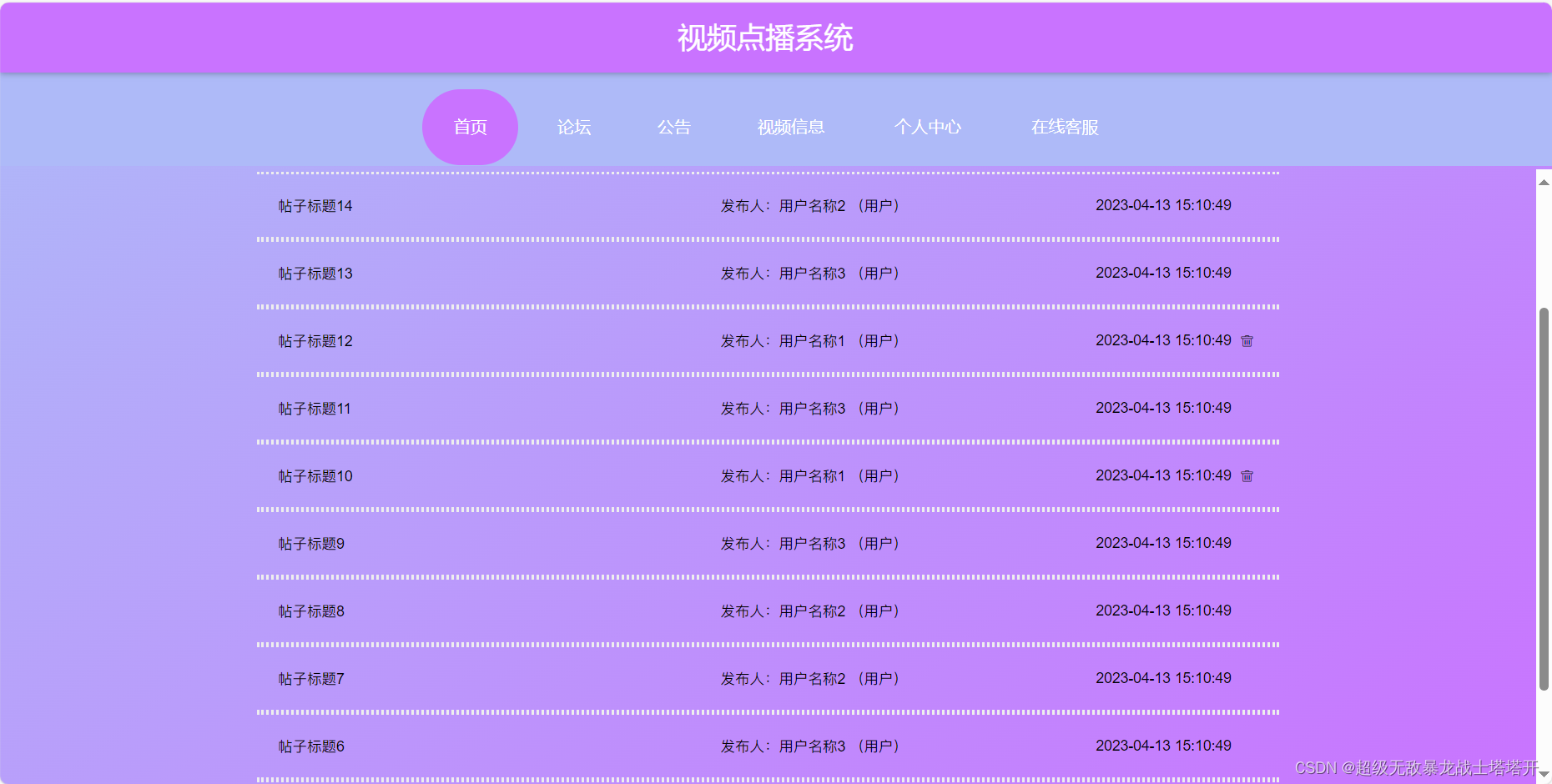Image resolution: width=1552 pixels, height=784 pixels.
Task: Open forum post 帖子标题14
Action: [315, 206]
